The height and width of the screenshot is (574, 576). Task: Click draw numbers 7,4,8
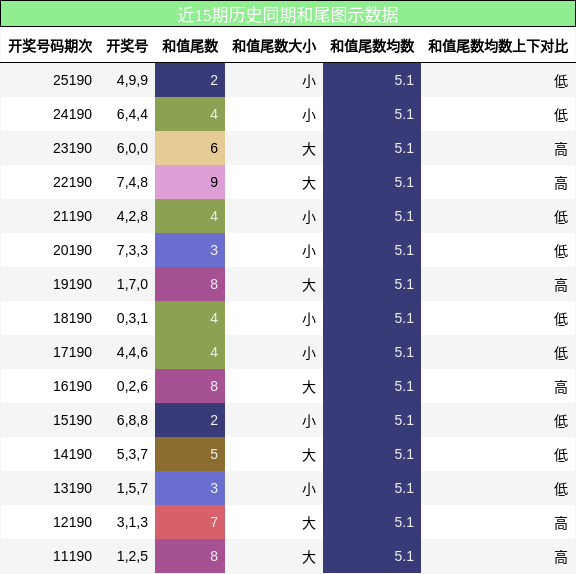tap(132, 182)
